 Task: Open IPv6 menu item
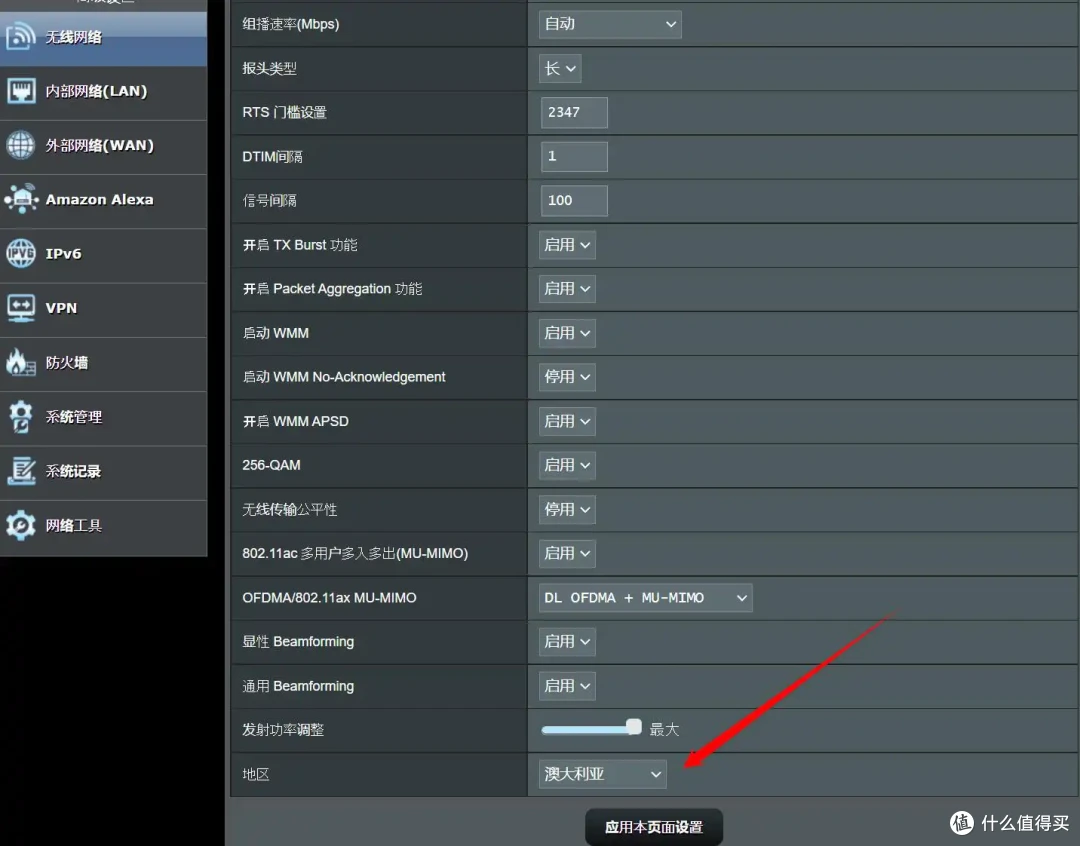click(103, 256)
